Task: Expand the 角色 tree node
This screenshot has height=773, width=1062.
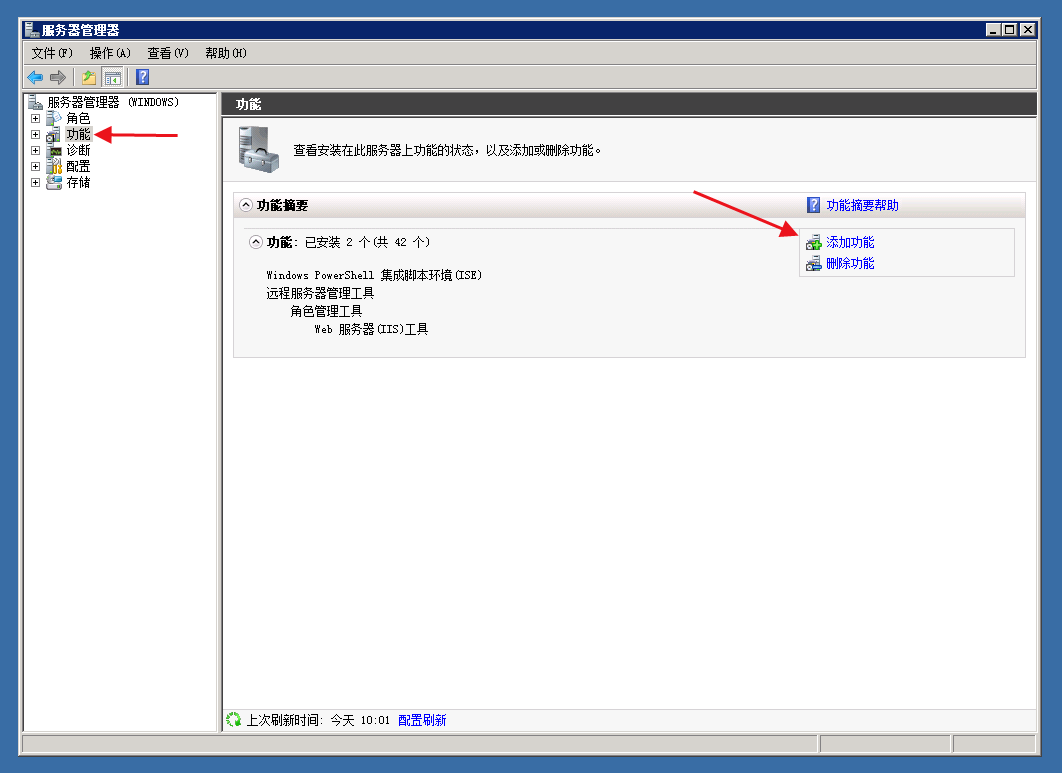Action: [36, 118]
